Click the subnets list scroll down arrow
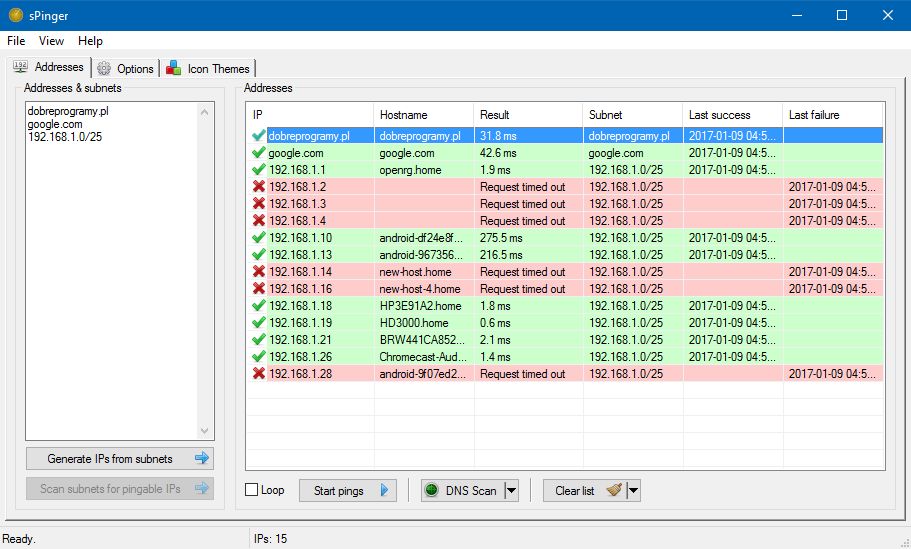 click(x=205, y=430)
